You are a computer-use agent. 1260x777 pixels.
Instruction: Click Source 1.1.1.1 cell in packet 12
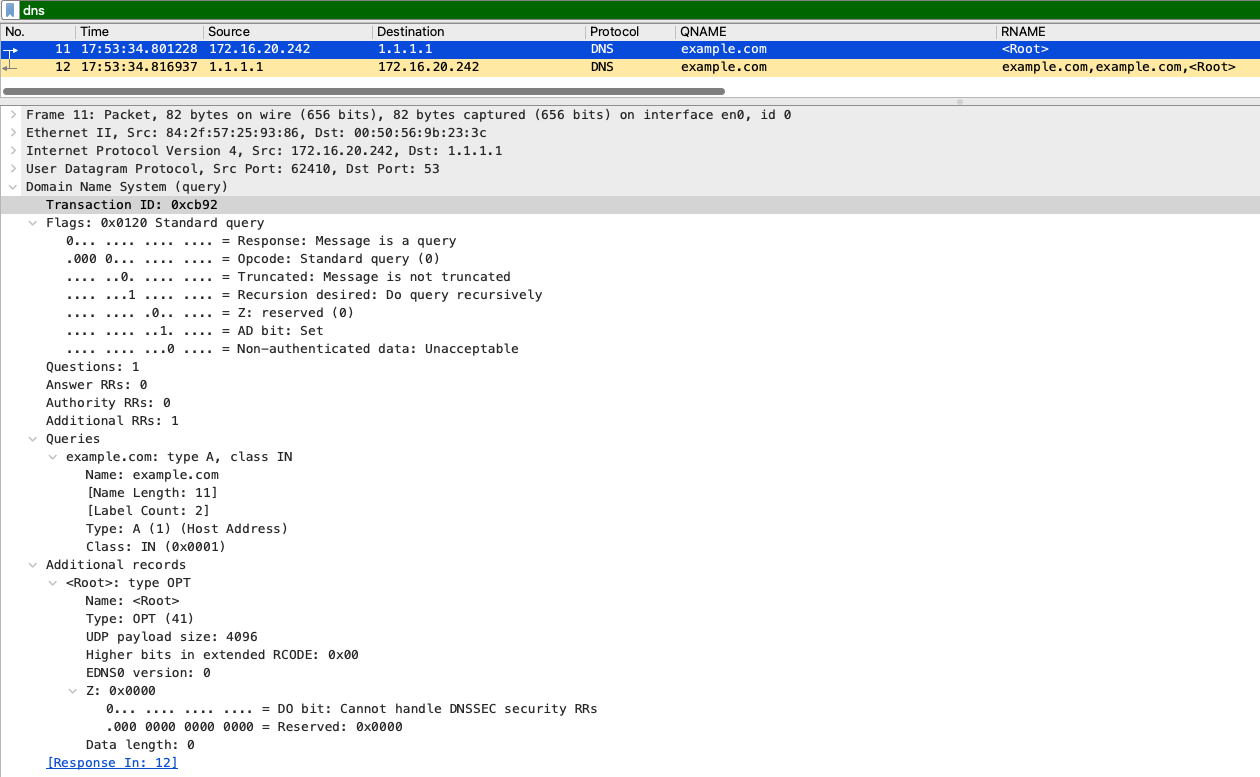(x=236, y=67)
